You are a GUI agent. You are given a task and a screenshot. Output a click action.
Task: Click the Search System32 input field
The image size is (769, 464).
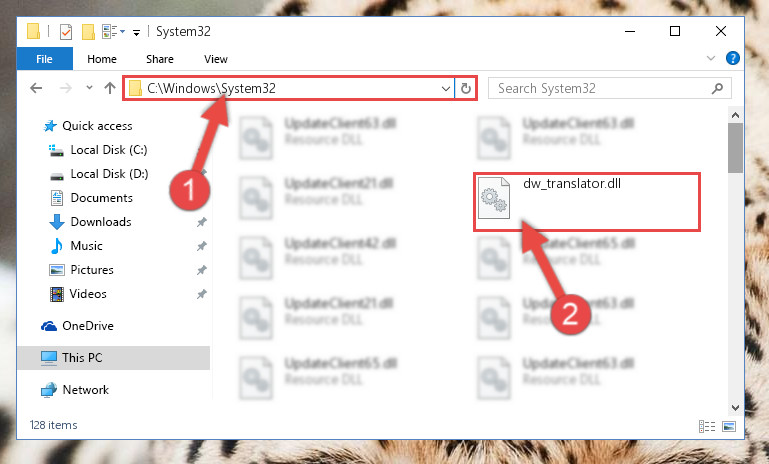click(602, 88)
